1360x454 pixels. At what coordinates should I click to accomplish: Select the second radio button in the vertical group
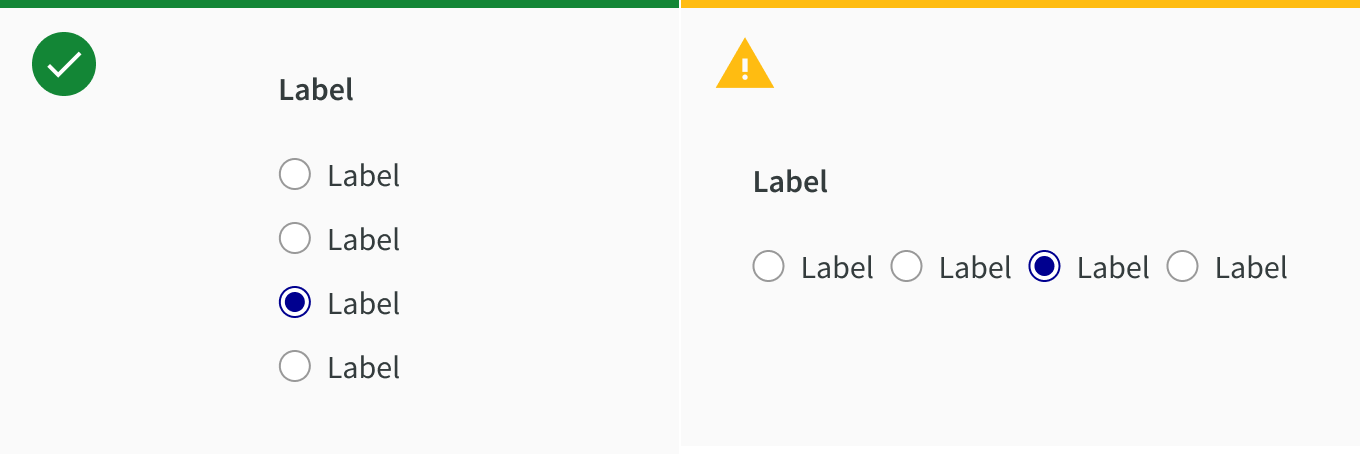295,239
